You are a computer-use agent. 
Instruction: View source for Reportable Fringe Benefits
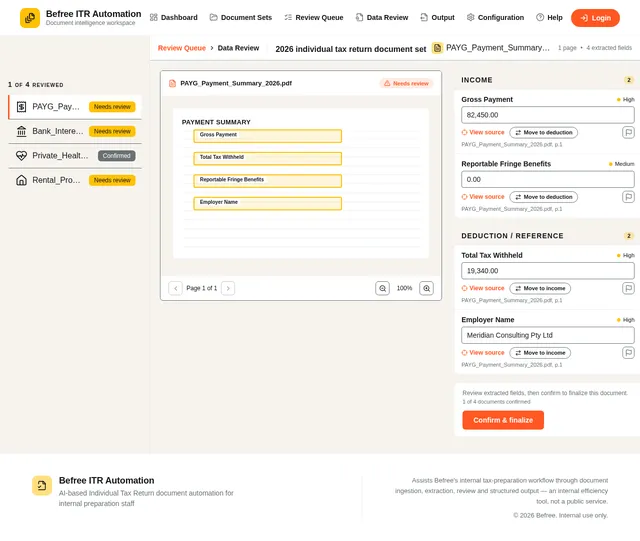483,197
